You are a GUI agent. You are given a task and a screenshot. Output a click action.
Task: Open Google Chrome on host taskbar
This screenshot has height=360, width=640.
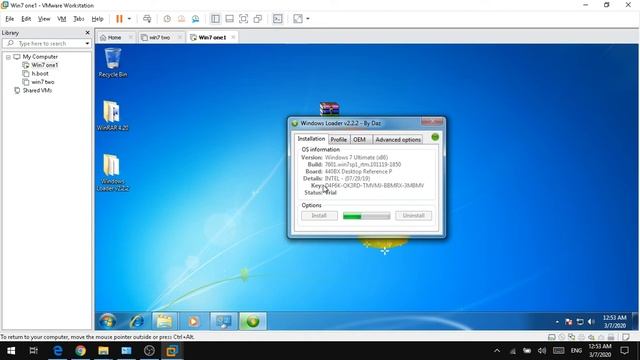pos(80,351)
